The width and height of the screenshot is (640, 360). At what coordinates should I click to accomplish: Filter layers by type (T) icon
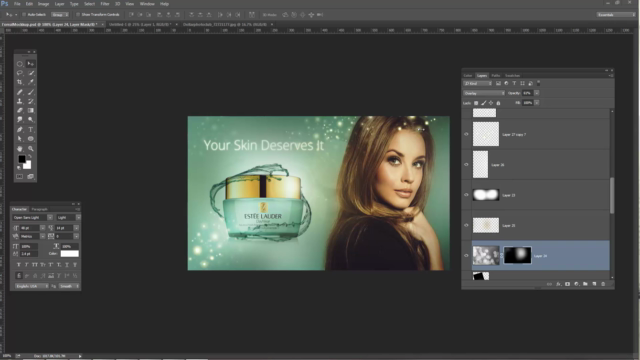(514, 83)
